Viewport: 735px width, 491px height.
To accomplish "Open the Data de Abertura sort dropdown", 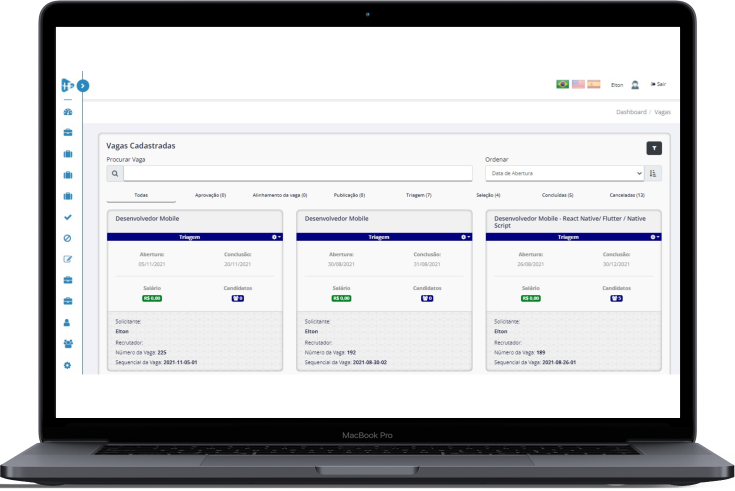I will (564, 173).
